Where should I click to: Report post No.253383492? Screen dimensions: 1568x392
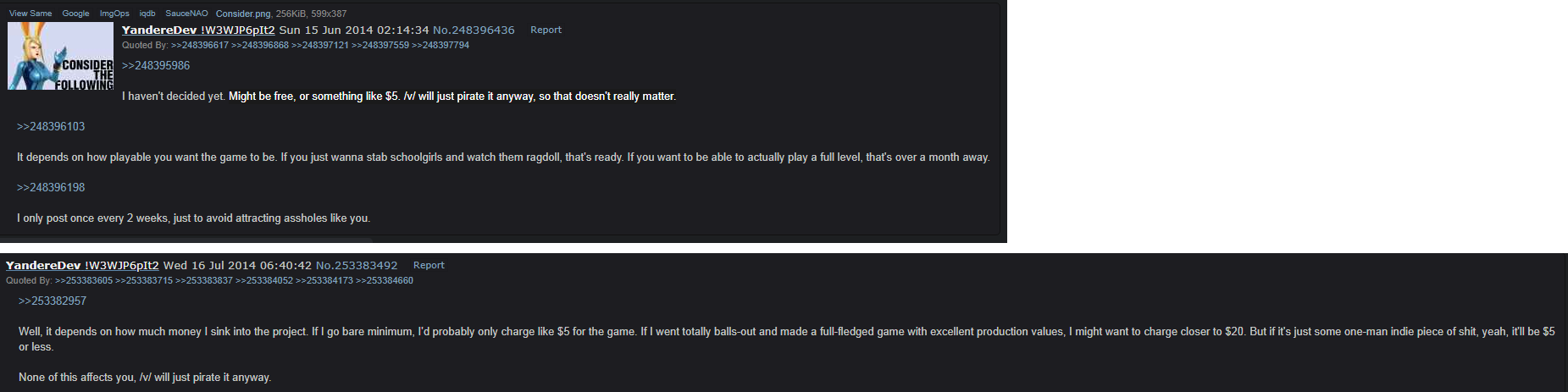pyautogui.click(x=429, y=265)
